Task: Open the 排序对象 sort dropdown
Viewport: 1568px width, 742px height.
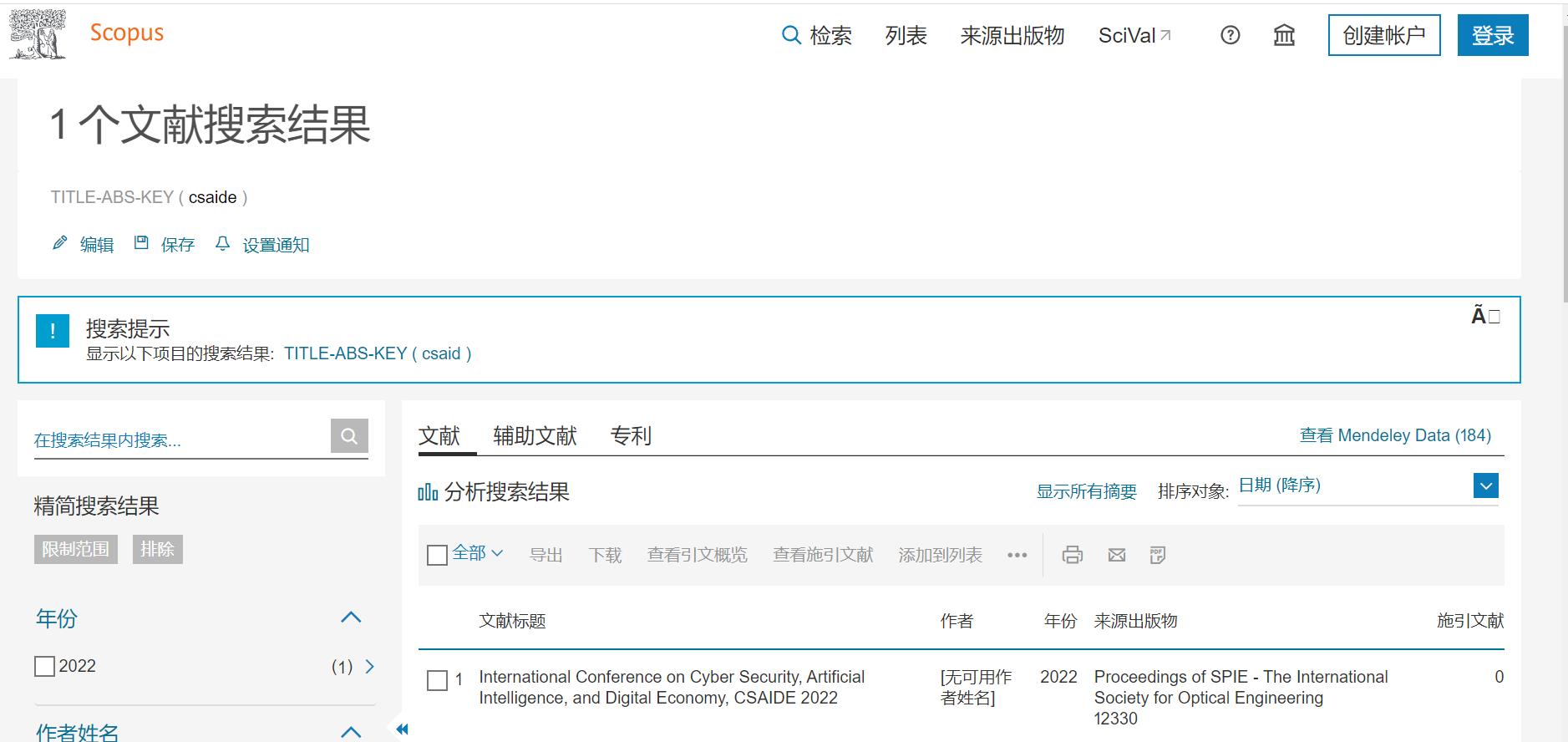Action: pos(1485,485)
